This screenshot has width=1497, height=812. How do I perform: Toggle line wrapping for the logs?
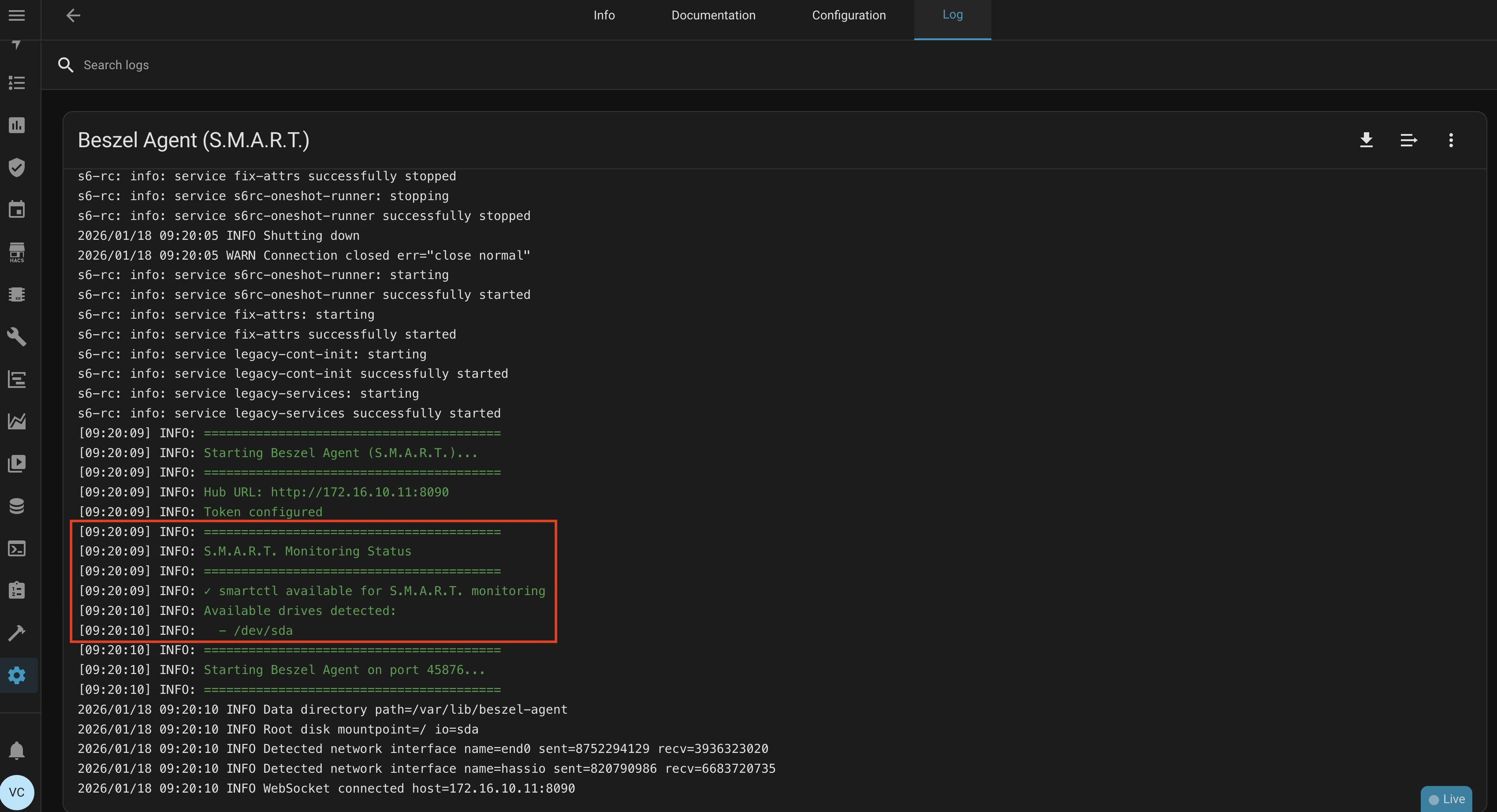pos(1409,140)
